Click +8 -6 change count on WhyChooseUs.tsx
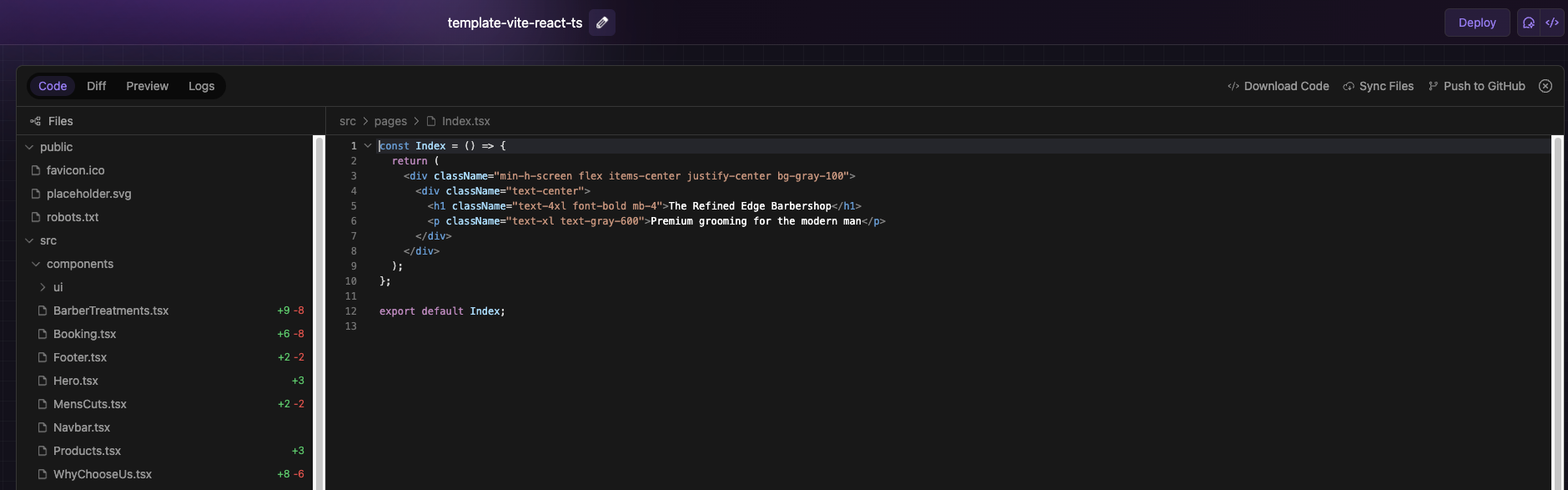 click(290, 474)
